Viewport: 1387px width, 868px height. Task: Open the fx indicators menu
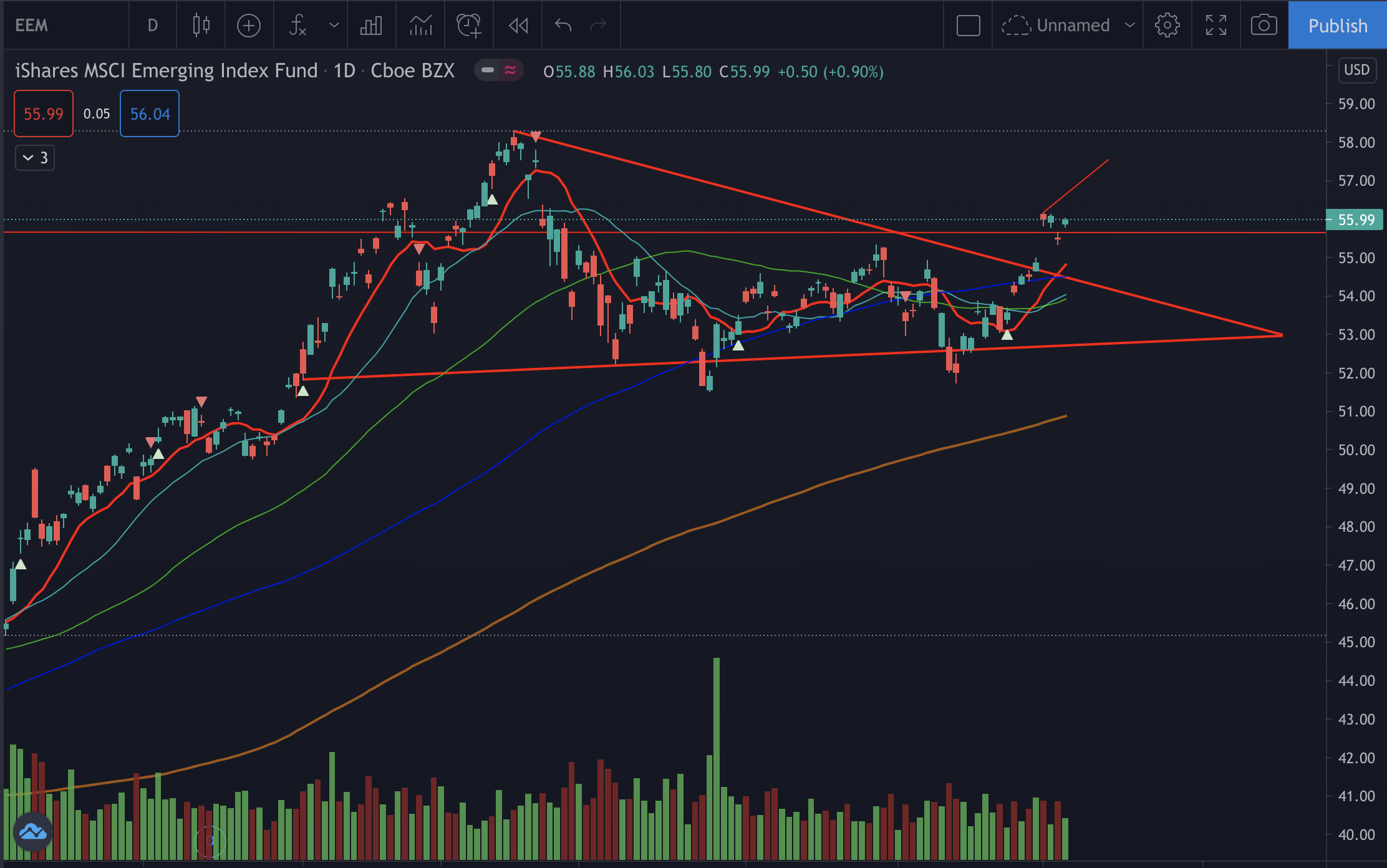(297, 26)
